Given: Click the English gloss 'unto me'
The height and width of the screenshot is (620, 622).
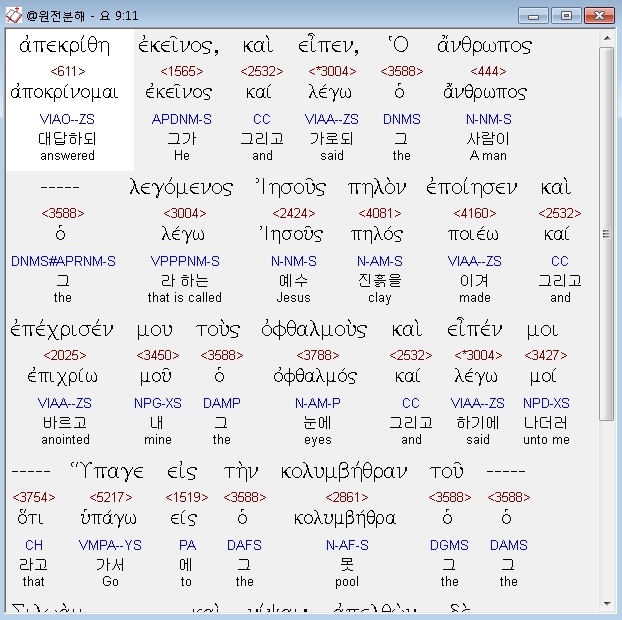Looking at the screenshot, I should tap(546, 440).
